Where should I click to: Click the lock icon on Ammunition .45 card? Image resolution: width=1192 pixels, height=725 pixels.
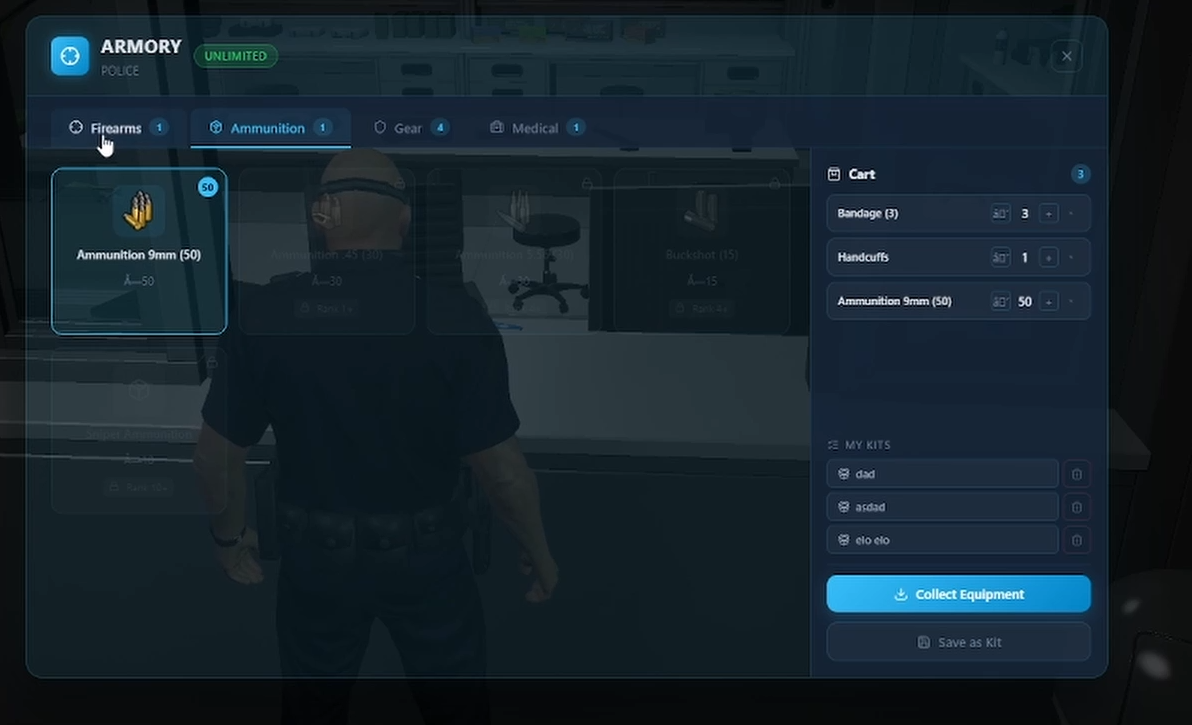(x=399, y=184)
